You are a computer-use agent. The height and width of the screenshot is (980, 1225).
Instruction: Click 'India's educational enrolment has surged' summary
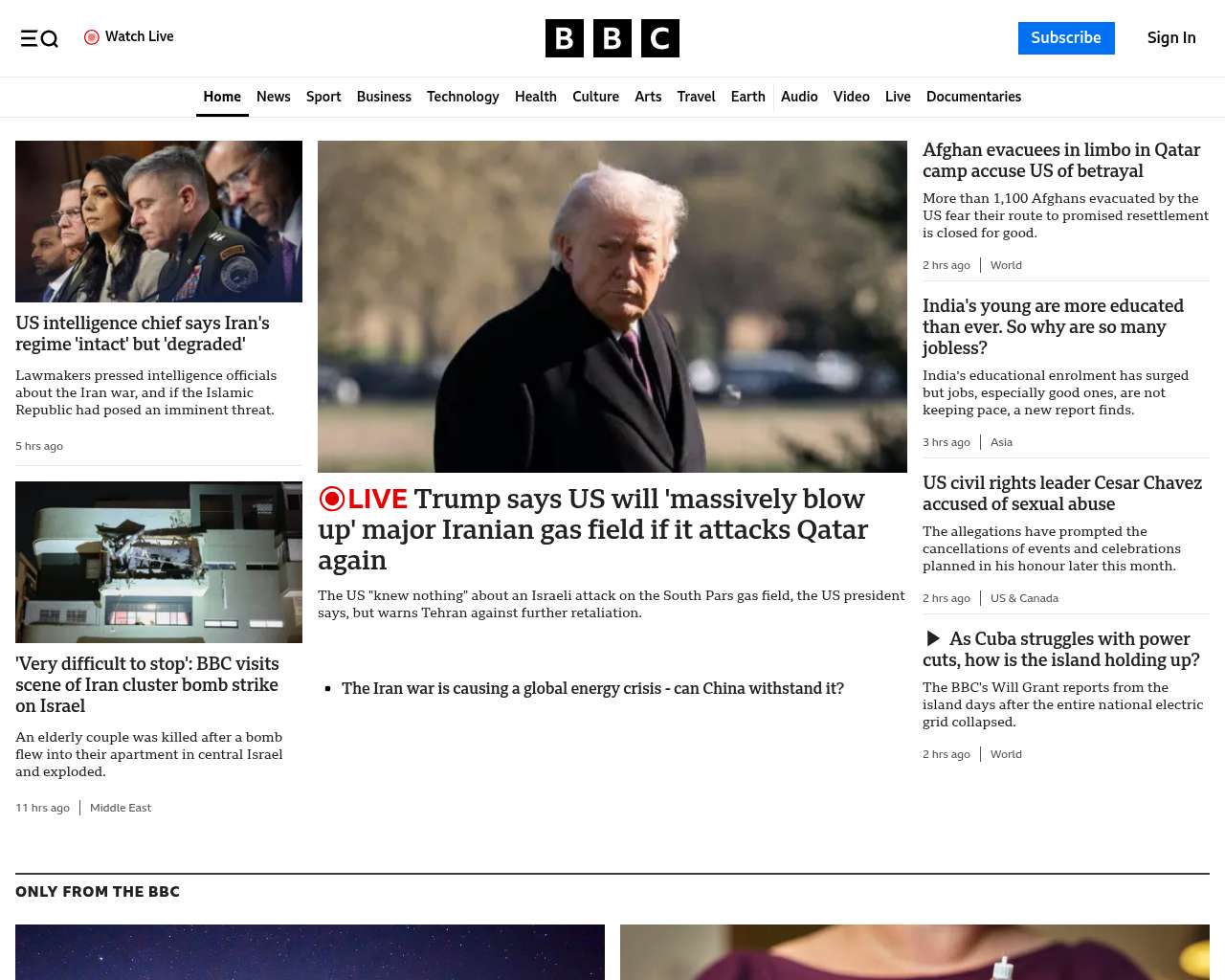click(x=1056, y=392)
